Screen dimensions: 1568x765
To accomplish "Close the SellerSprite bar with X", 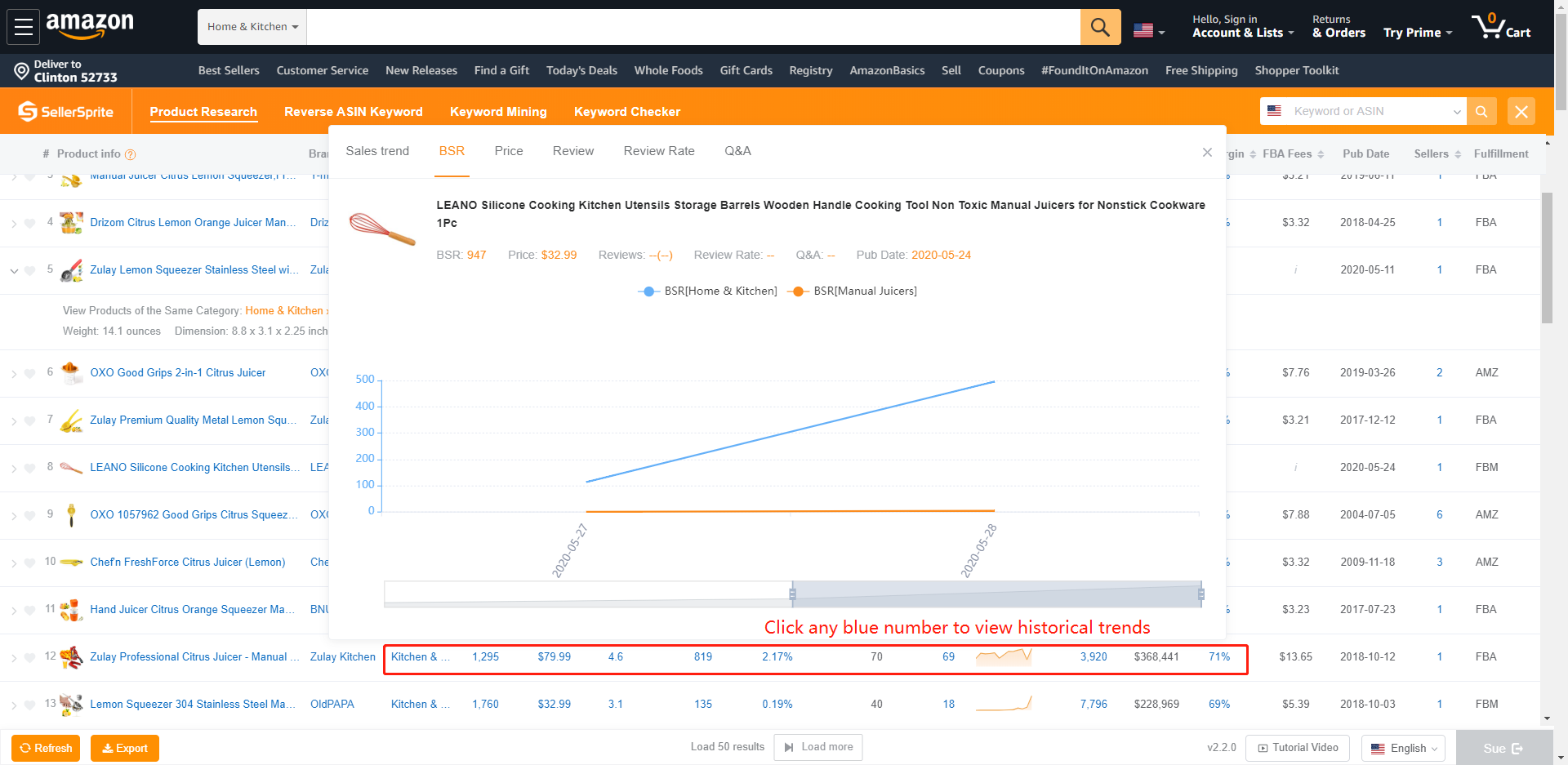I will (x=1521, y=112).
